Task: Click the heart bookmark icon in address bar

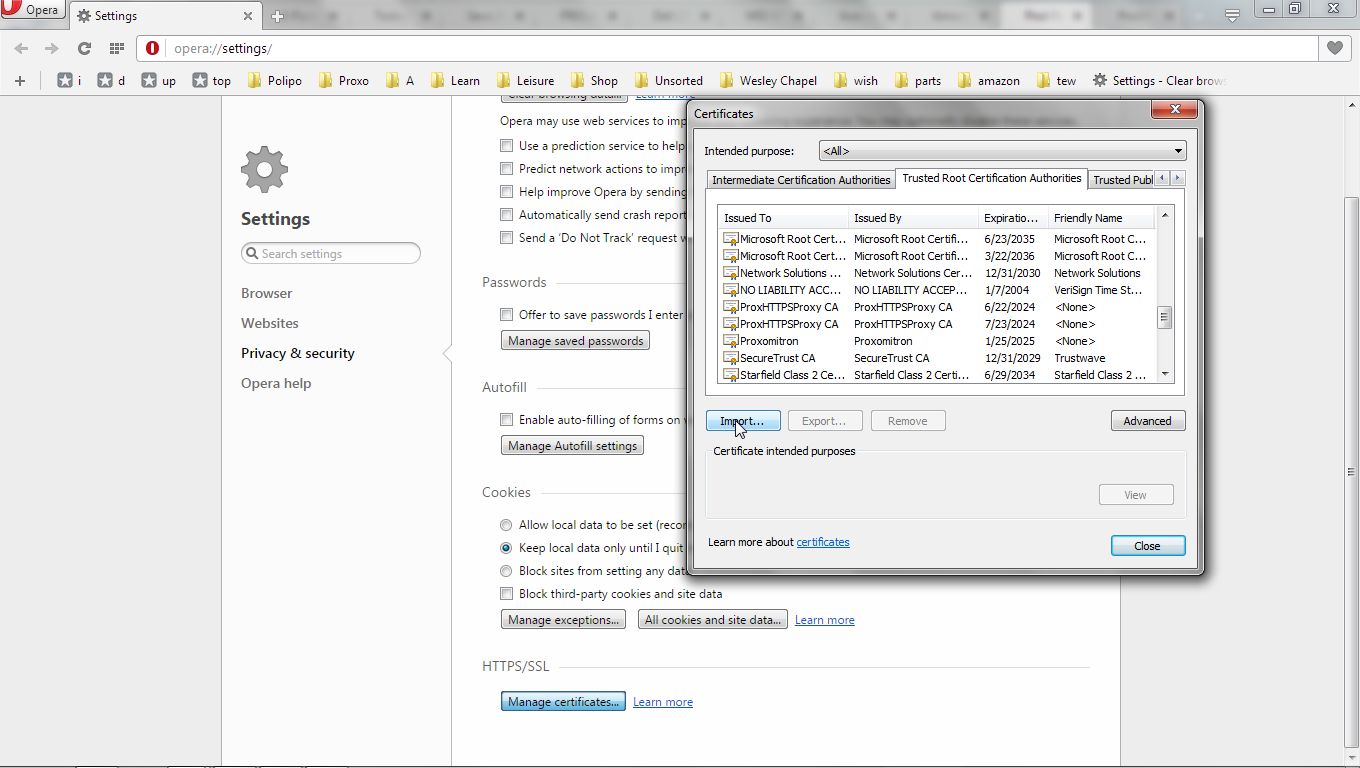Action: pos(1334,48)
